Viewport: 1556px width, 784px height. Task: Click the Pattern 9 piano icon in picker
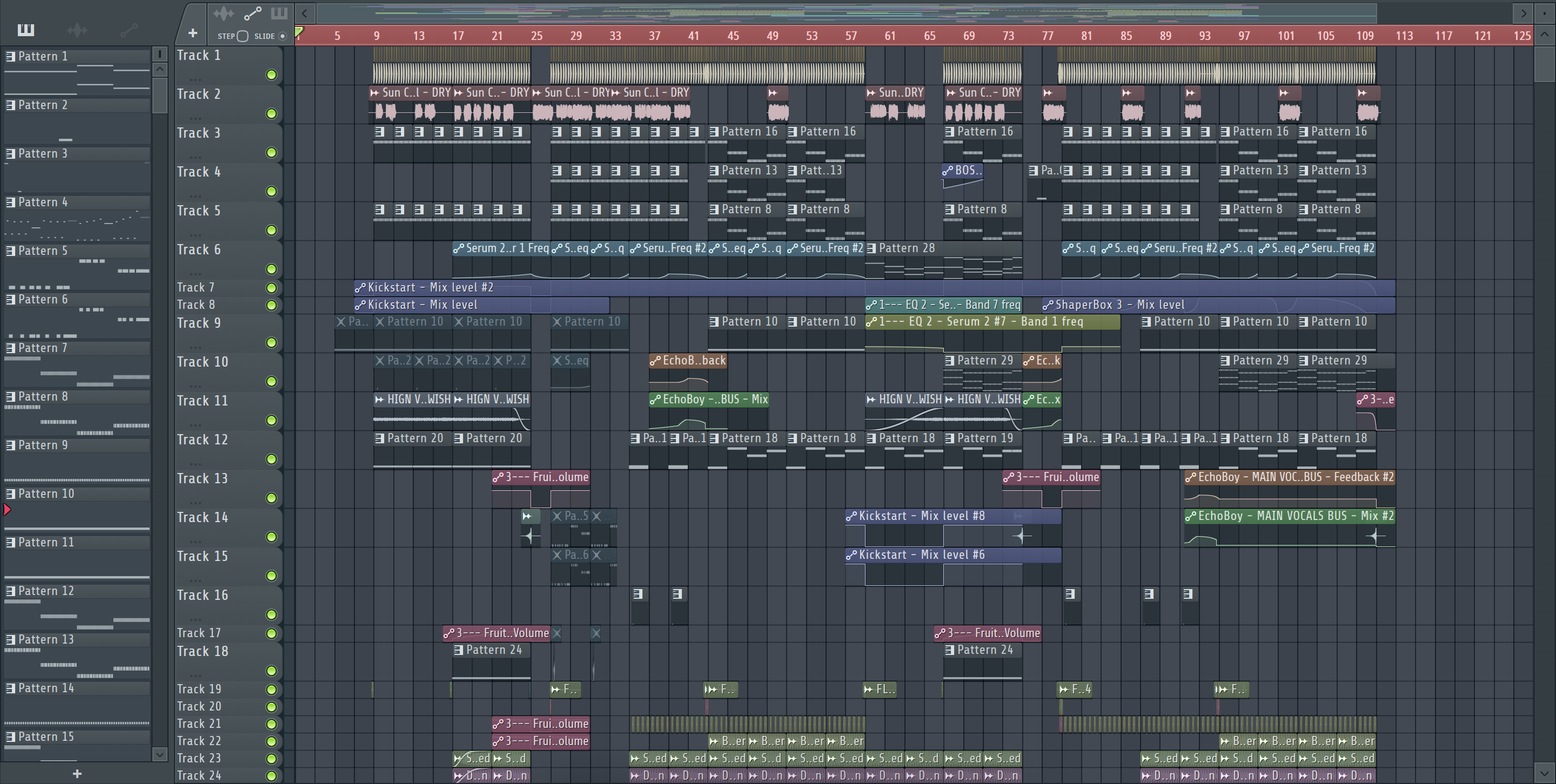coord(10,445)
